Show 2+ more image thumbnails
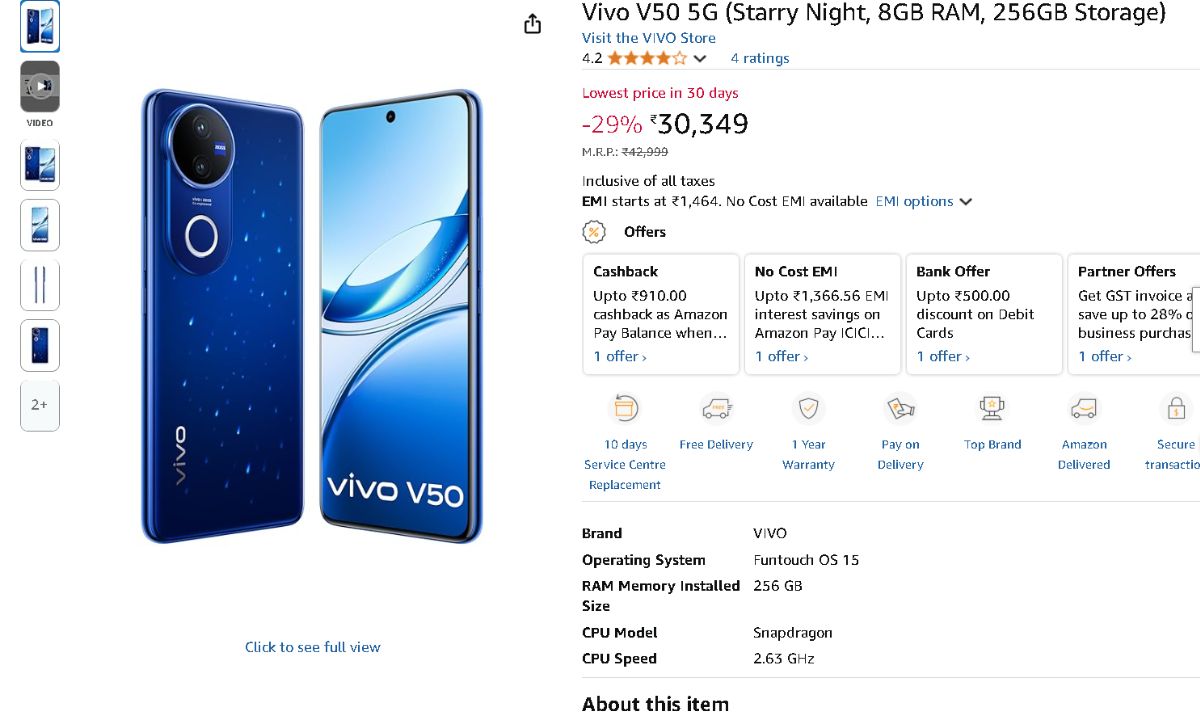The width and height of the screenshot is (1200, 720). coord(40,405)
